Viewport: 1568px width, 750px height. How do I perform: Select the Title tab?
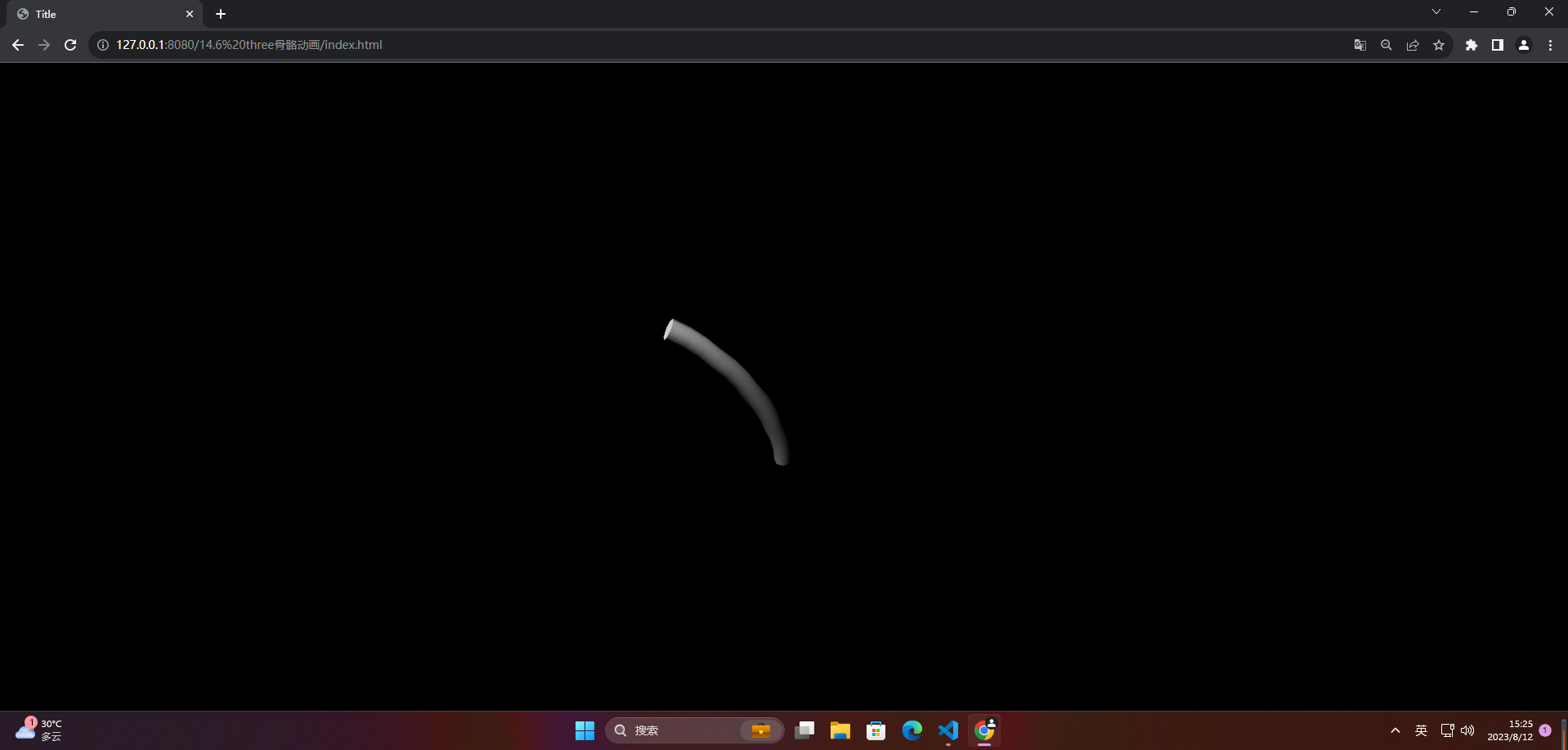(105, 14)
